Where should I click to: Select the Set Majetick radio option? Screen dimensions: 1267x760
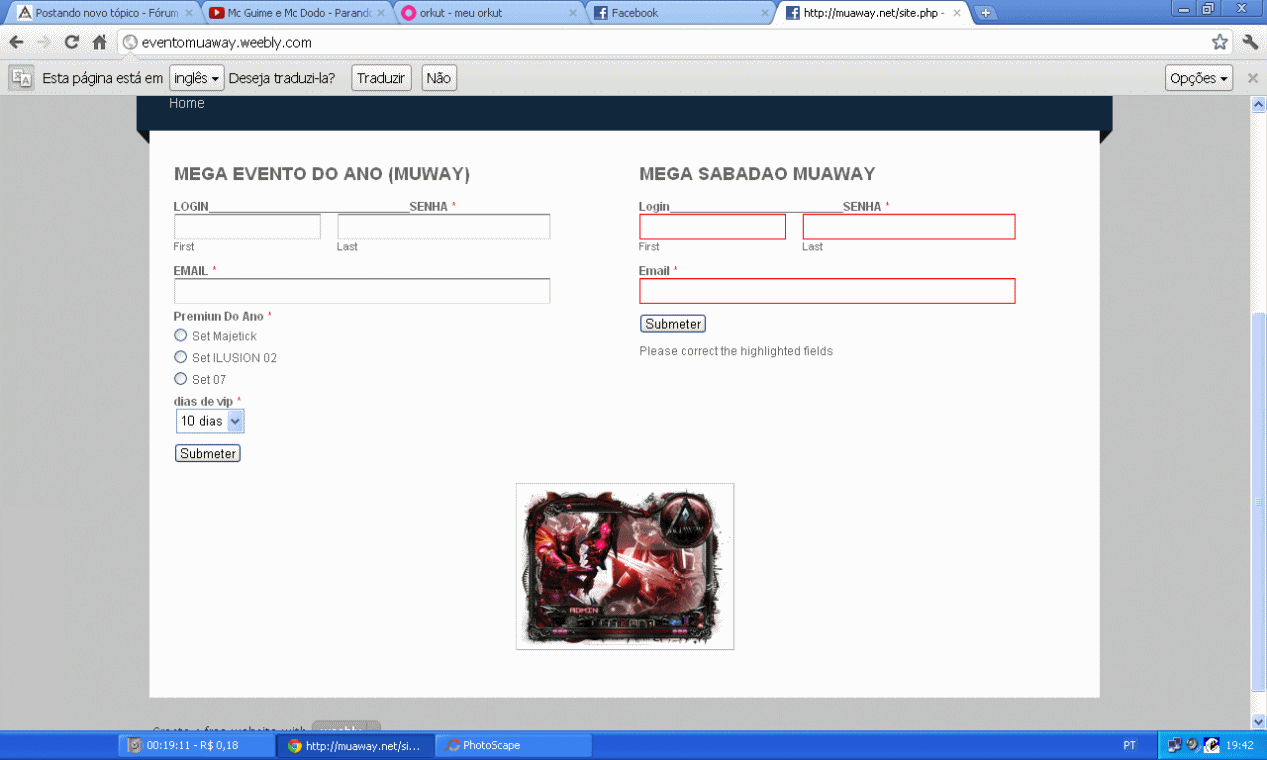(x=181, y=336)
